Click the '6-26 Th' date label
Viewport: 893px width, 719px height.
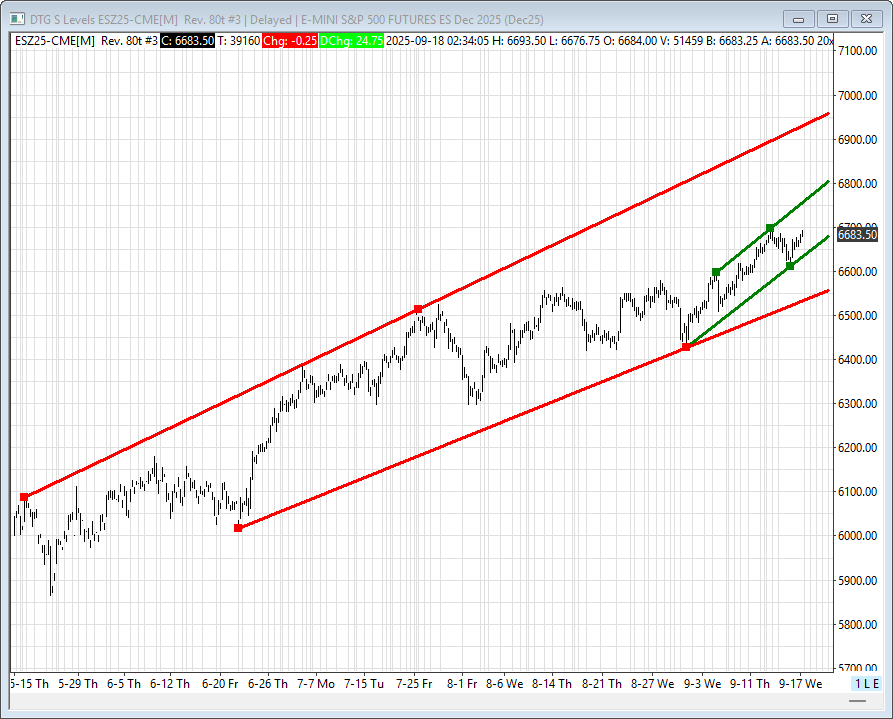(268, 684)
